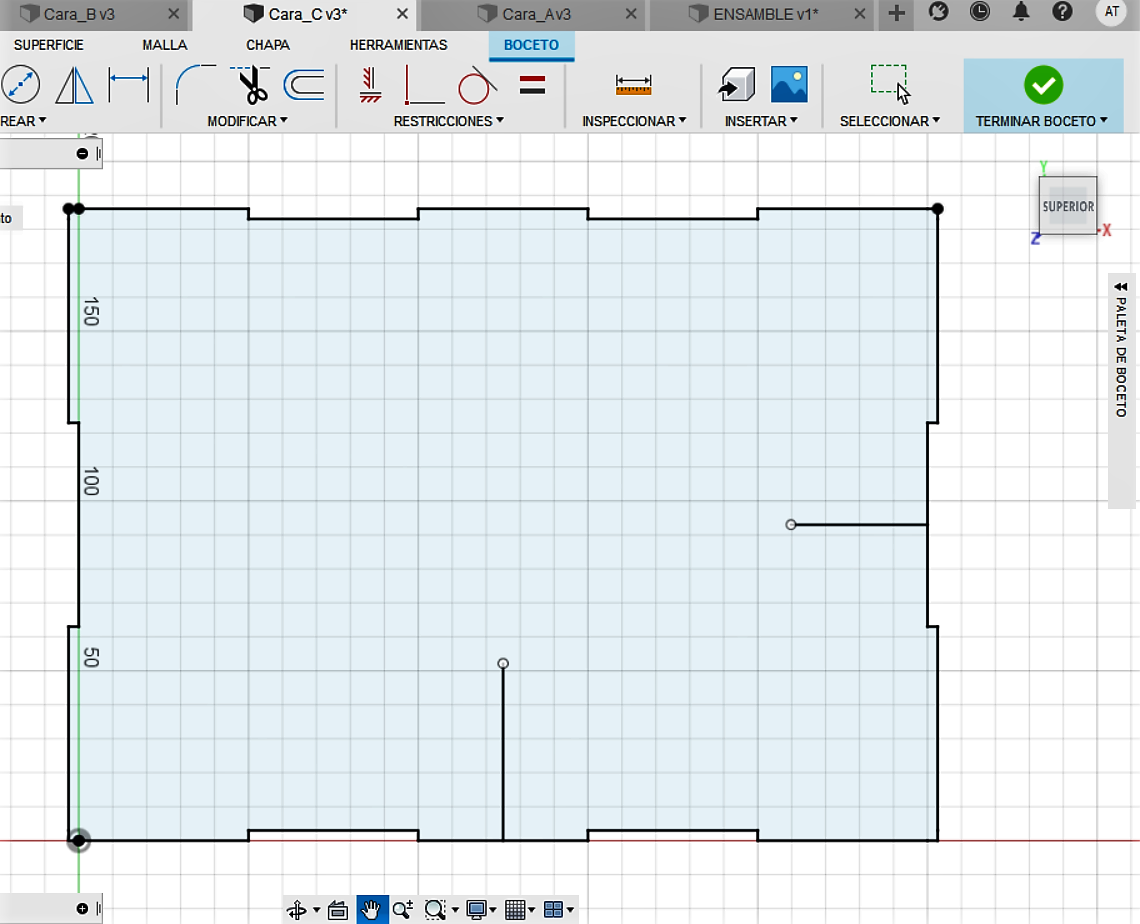
Task: Open the Viewports layout icon
Action: coord(553,909)
